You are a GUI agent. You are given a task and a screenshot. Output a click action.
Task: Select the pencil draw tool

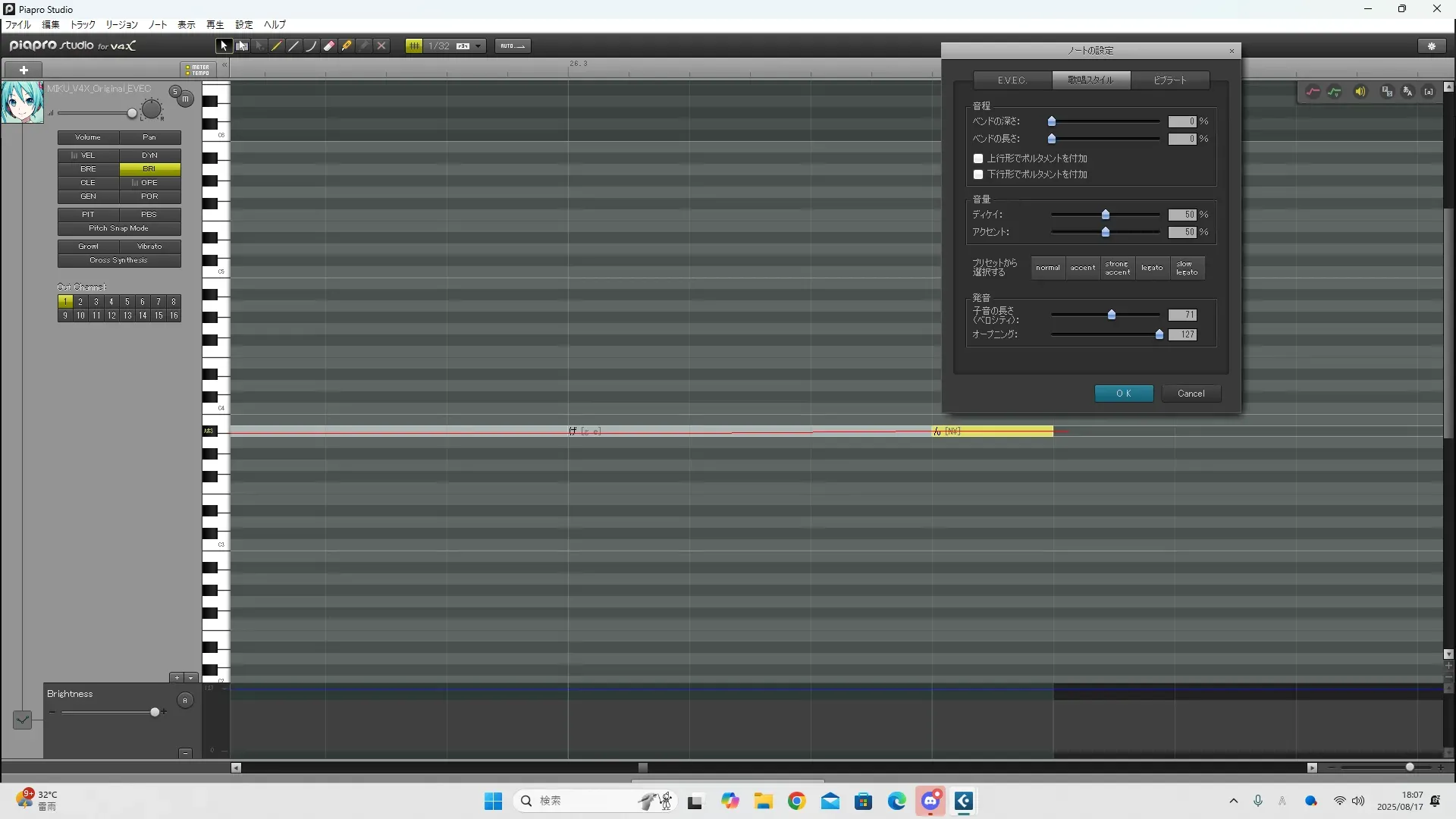pyautogui.click(x=277, y=46)
